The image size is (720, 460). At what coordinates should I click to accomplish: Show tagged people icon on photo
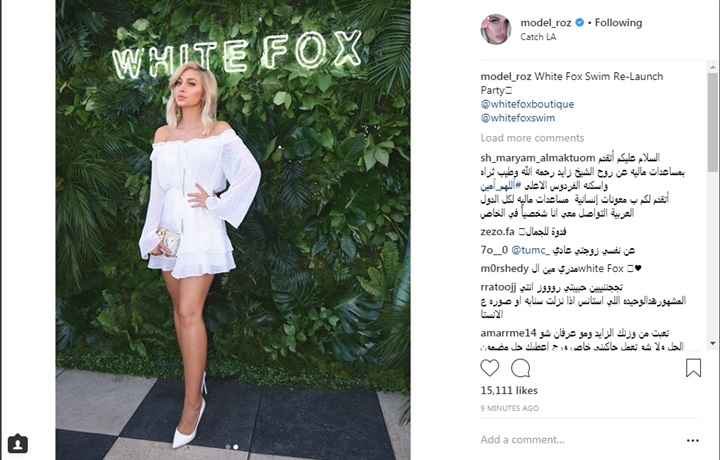point(18,443)
